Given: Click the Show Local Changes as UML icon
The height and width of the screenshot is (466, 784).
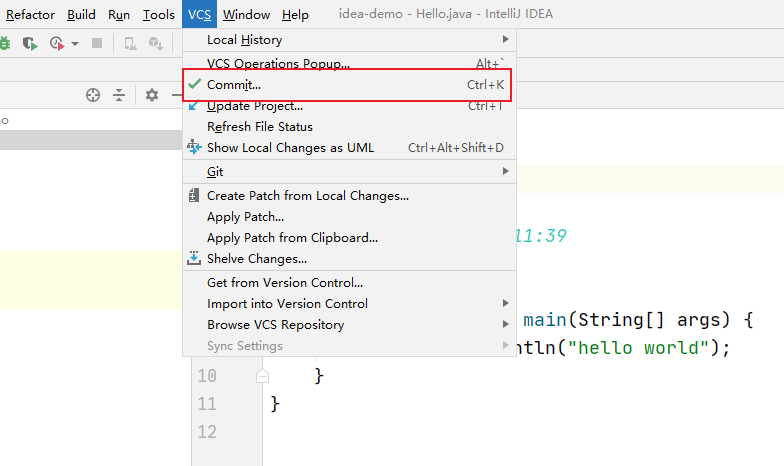Looking at the screenshot, I should pyautogui.click(x=195, y=148).
